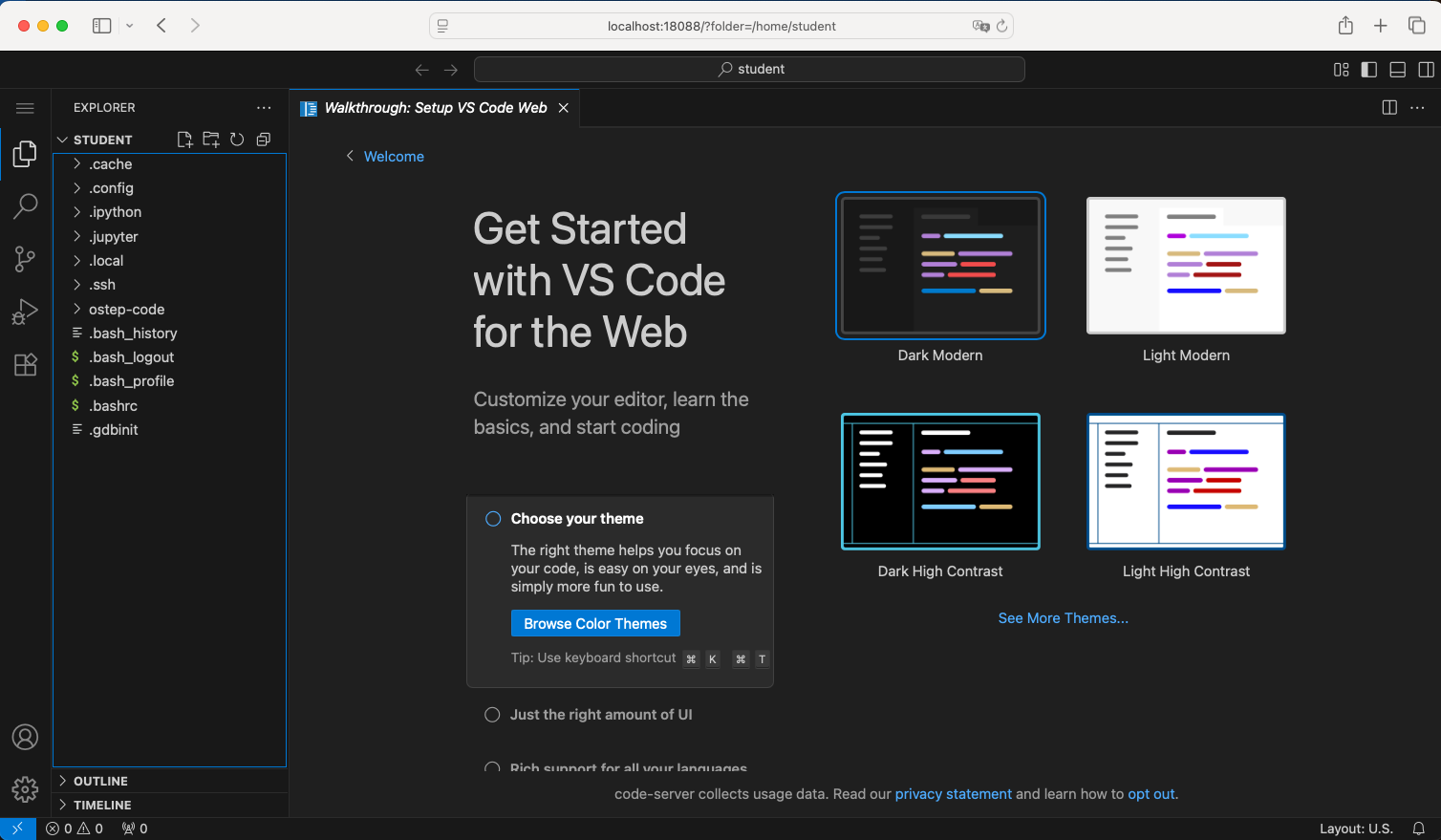
Task: Expand the ostep-code folder
Action: pos(126,310)
